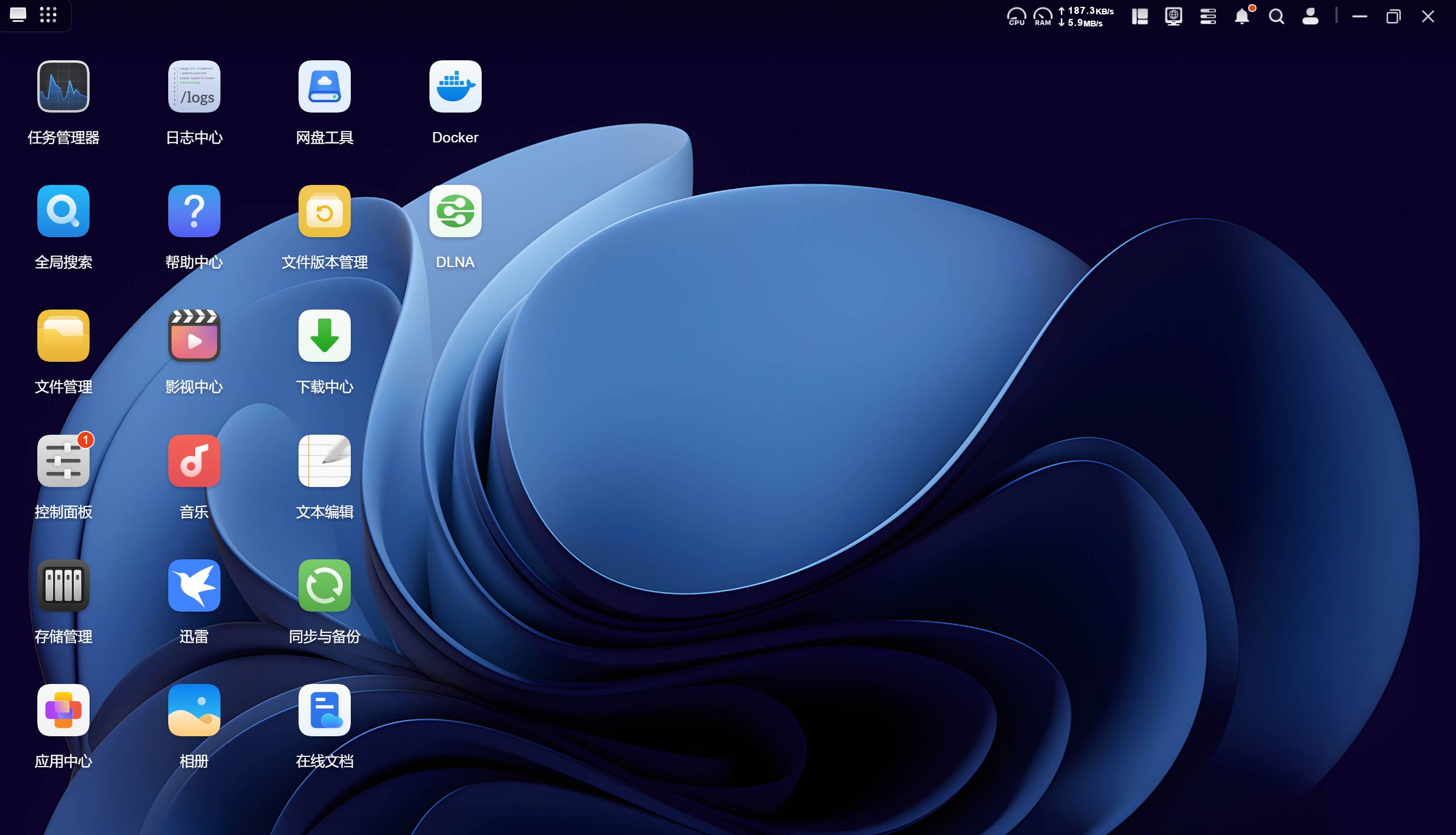Viewport: 1456px width, 835px height.
Task: Open 控制面板 control panel with badge
Action: 63,461
